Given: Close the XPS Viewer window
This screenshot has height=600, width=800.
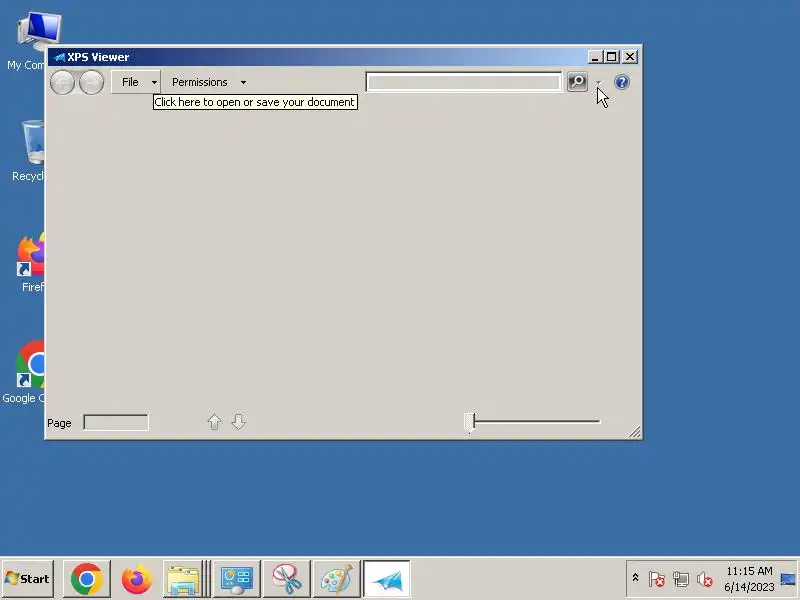Looking at the screenshot, I should 630,57.
